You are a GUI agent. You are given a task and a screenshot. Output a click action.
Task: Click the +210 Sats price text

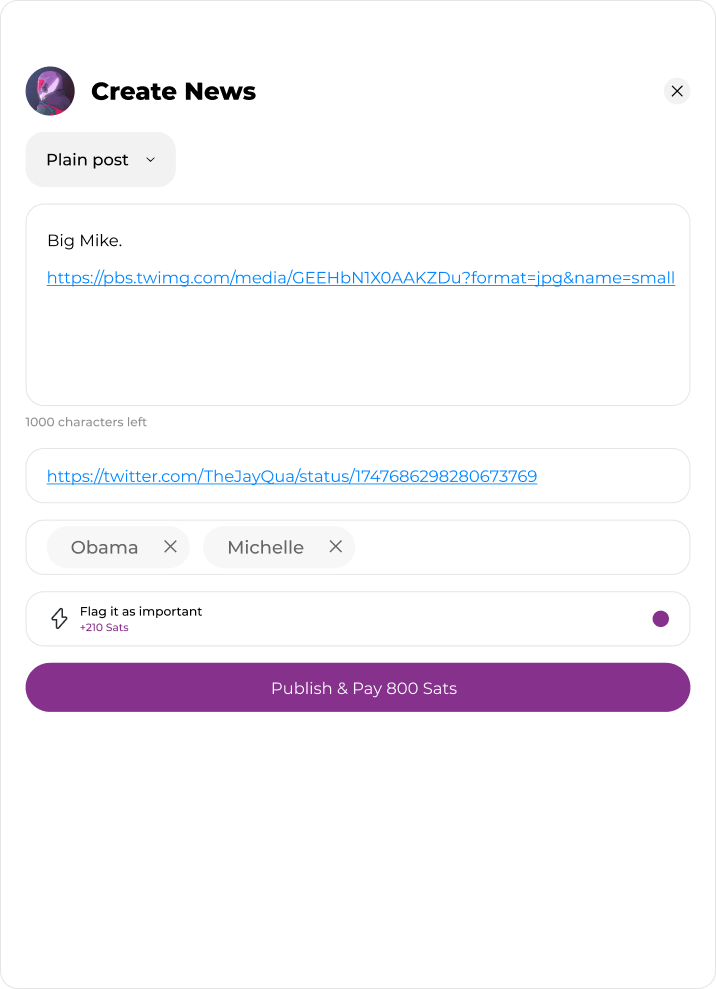coord(104,628)
